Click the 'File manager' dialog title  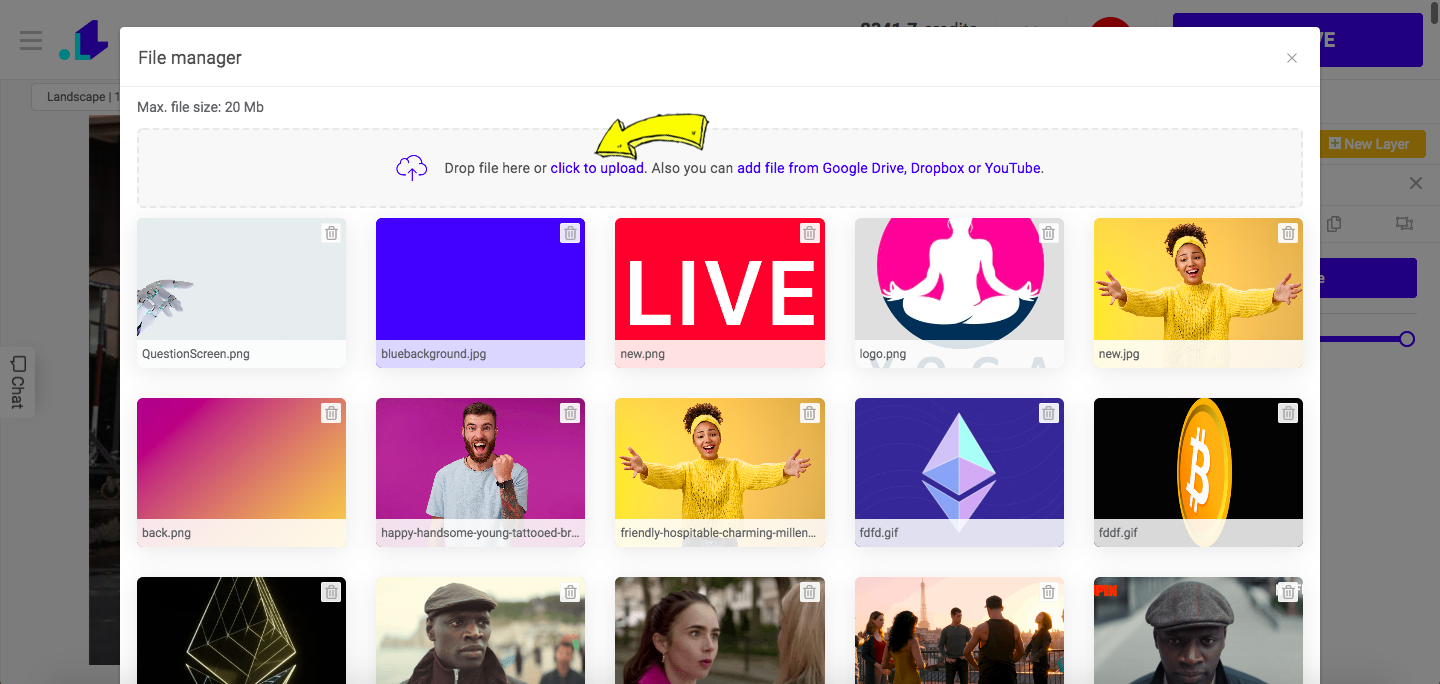coord(190,58)
